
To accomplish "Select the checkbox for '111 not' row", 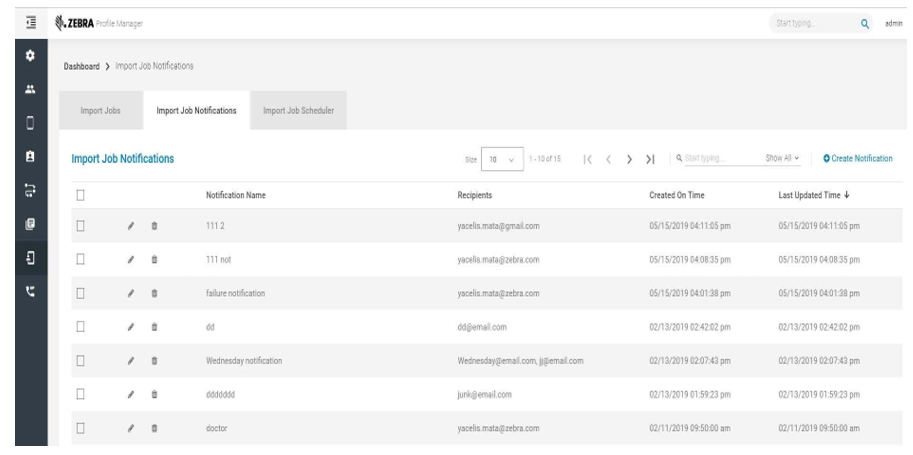I will click(x=78, y=258).
